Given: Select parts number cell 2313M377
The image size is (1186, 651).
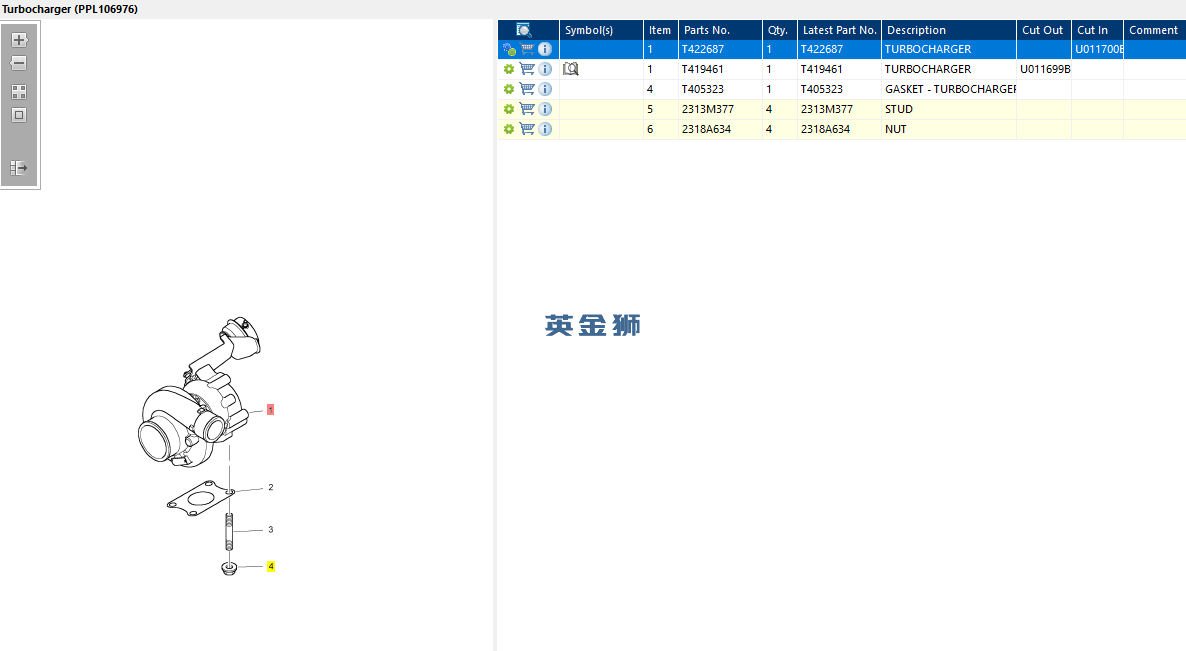Looking at the screenshot, I should point(720,109).
